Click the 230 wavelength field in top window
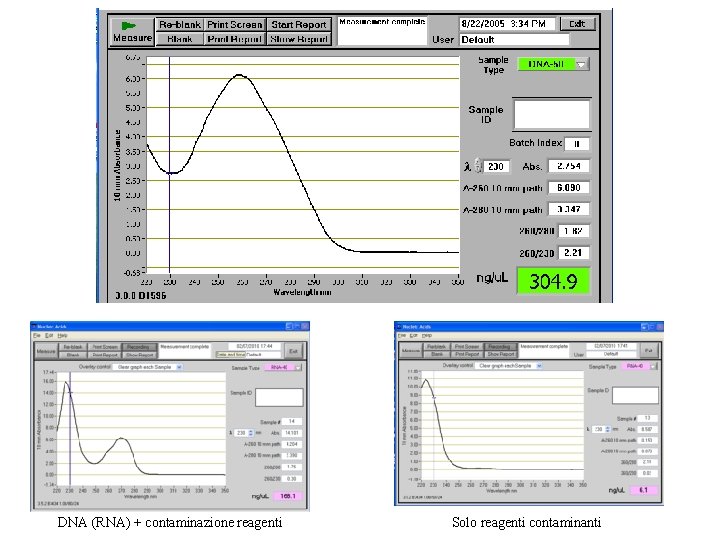The height and width of the screenshot is (540, 720). 496,166
